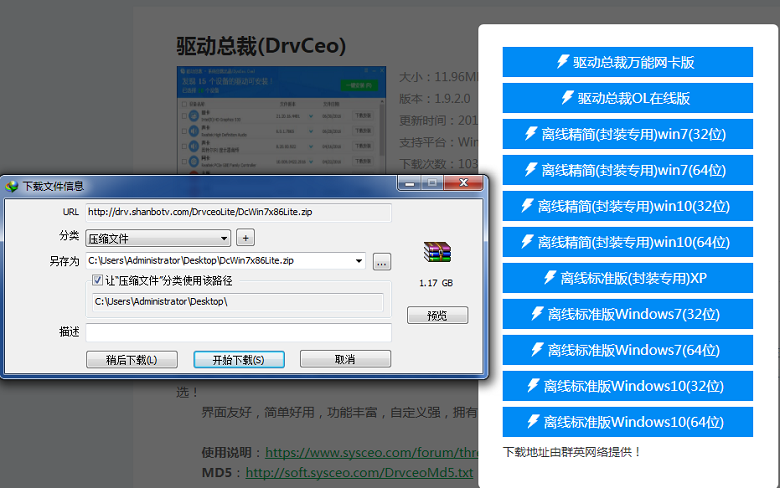Open the 使用说明 sysceo forum link
Screen dimensions: 780x488
click(x=372, y=452)
